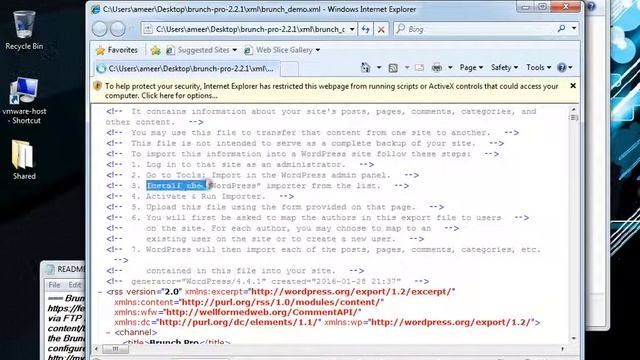Image resolution: width=640 pixels, height=360 pixels.
Task: Click the horizontal scrollbar thumb
Action: click(115, 349)
